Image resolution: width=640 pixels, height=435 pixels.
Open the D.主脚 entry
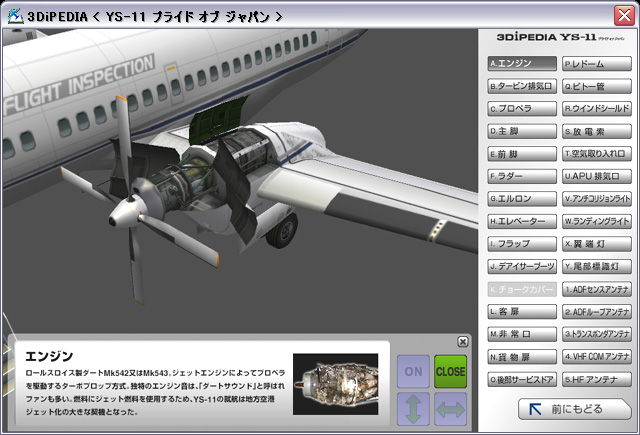[522, 131]
